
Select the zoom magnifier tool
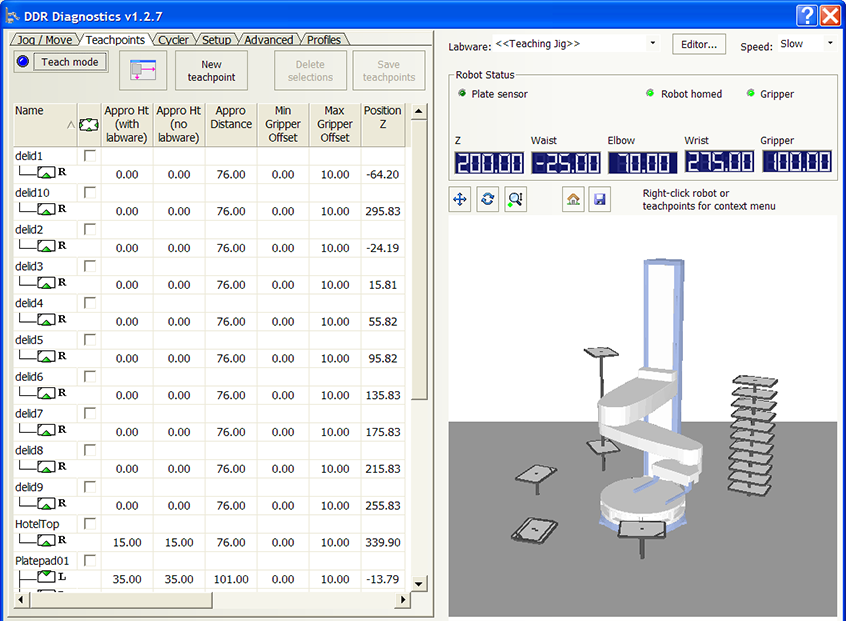coord(515,199)
